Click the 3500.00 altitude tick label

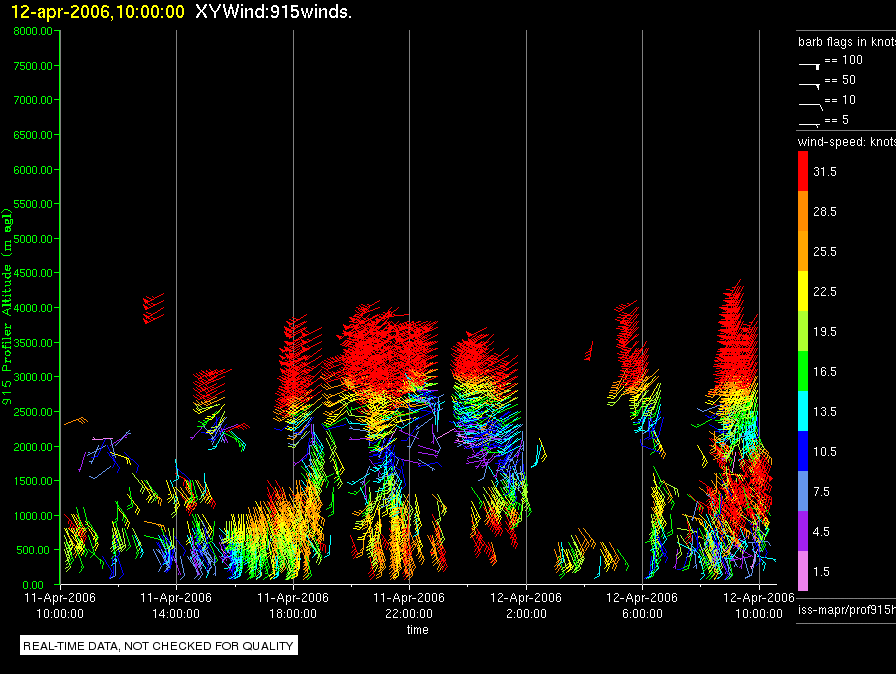(33, 343)
